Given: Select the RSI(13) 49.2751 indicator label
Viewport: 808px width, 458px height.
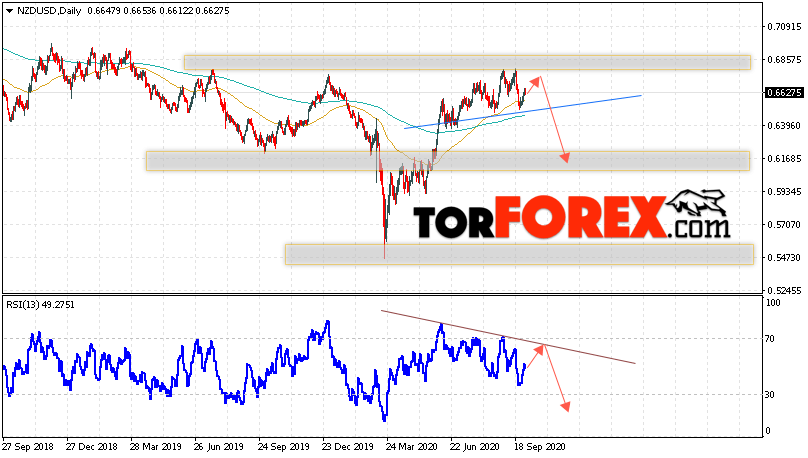Looking at the screenshot, I should 40,304.
